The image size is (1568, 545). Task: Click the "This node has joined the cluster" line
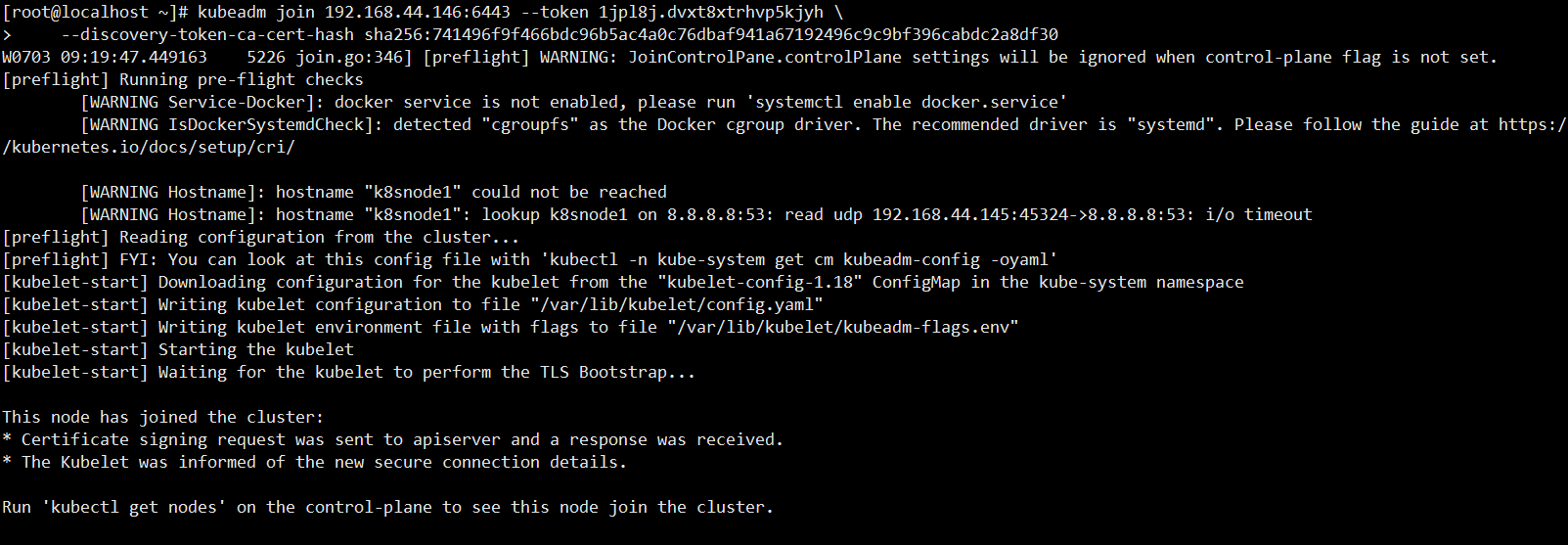tap(162, 417)
